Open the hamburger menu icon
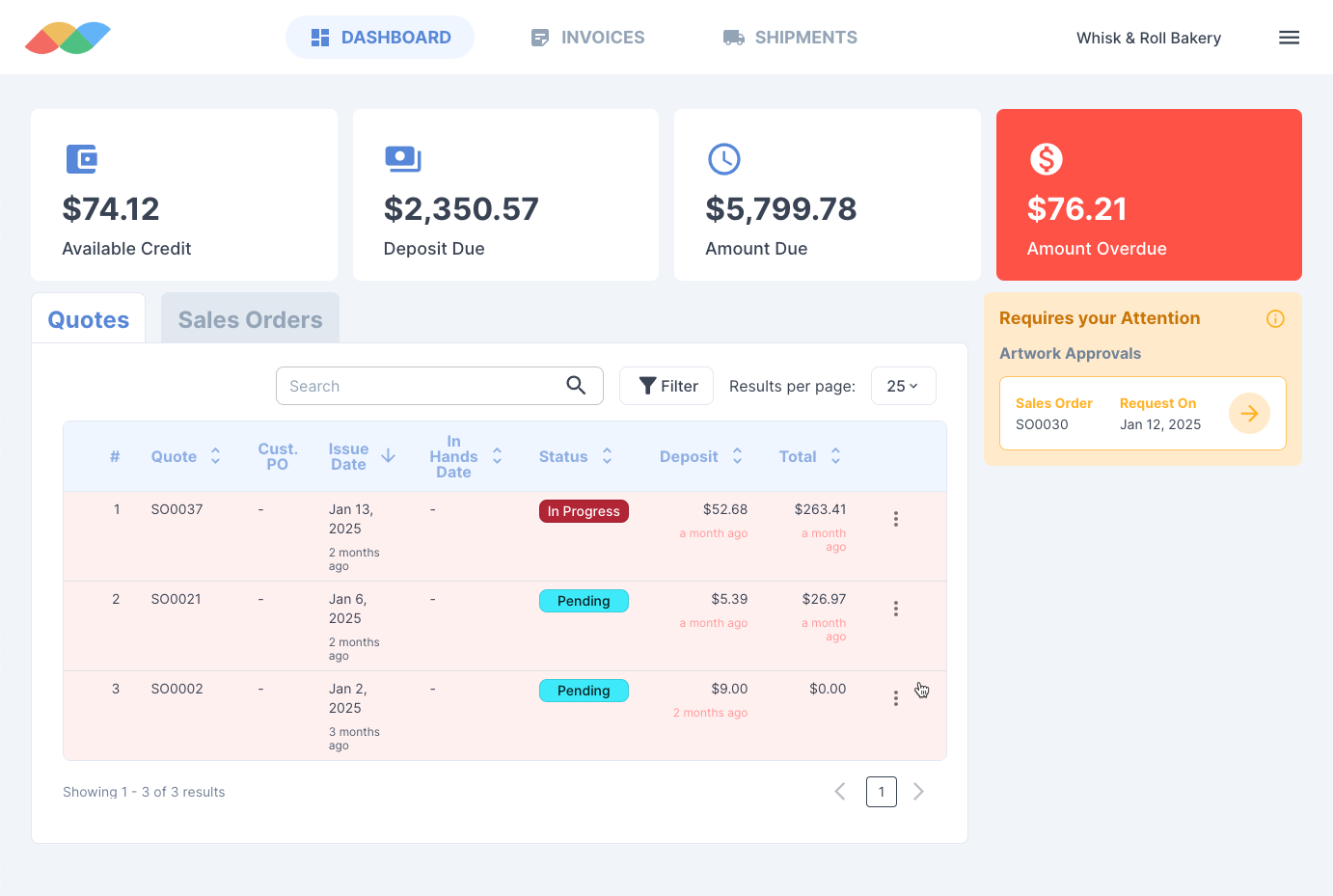The width and height of the screenshot is (1333, 896). coord(1289,38)
